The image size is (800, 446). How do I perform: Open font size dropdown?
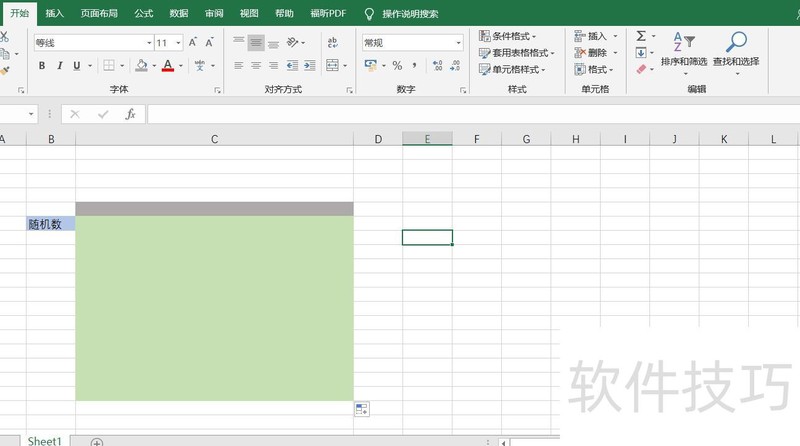tap(178, 43)
